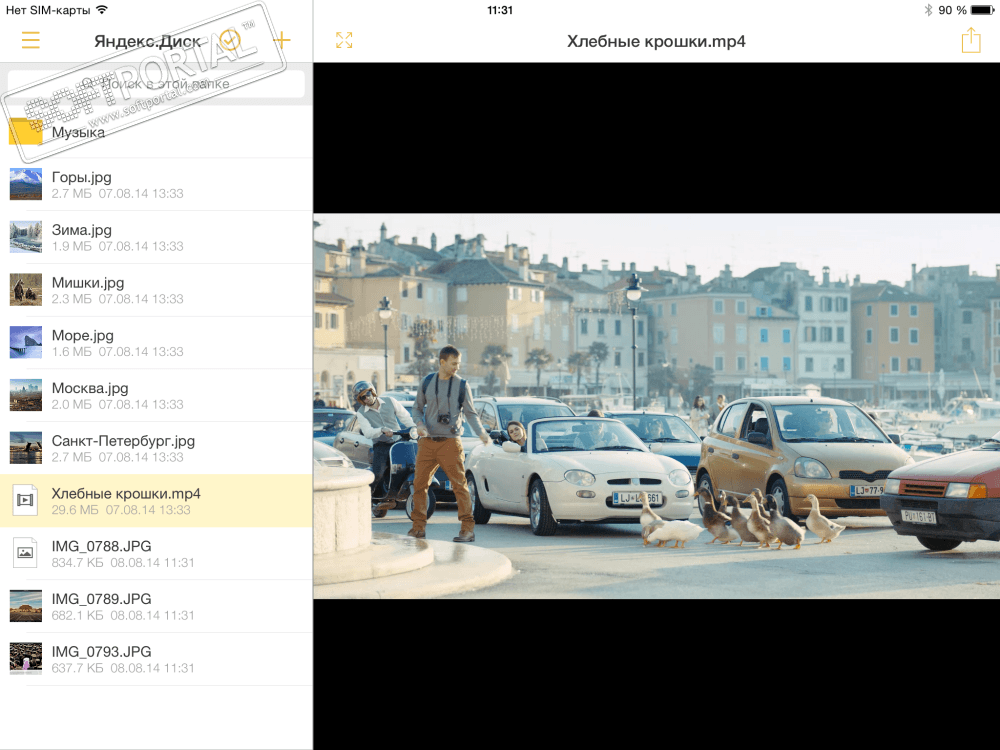Tap the Хлебные крошки.mp4 header title
The image size is (1000, 750).
tap(656, 41)
